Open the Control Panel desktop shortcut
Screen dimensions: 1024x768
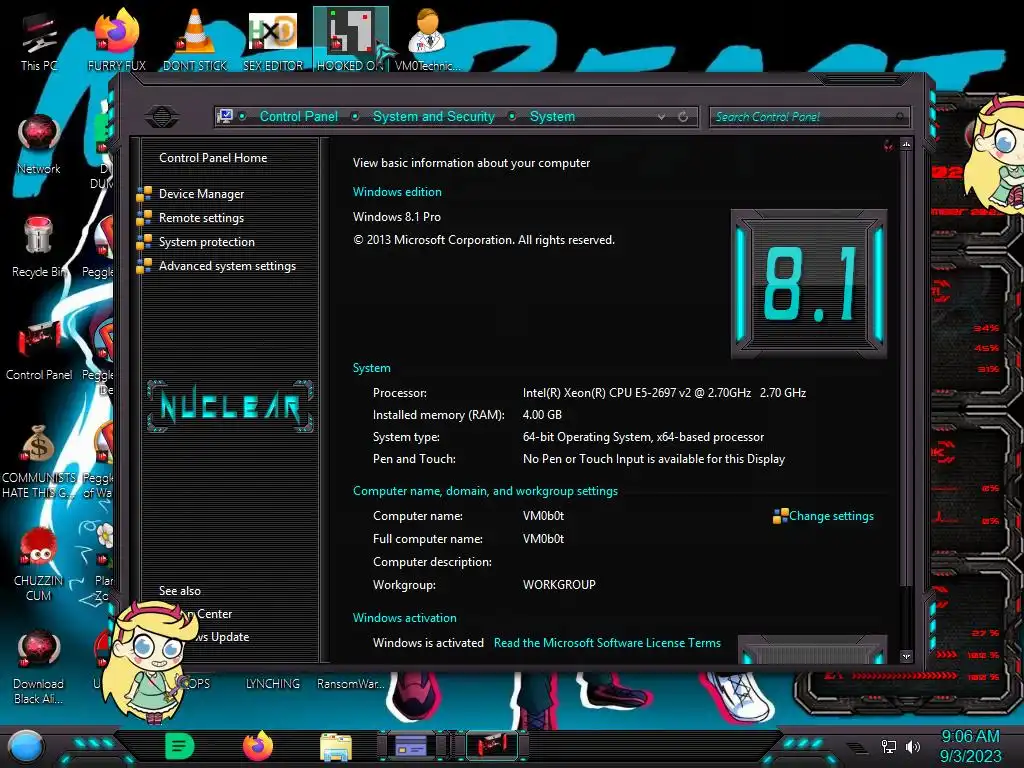point(39,351)
